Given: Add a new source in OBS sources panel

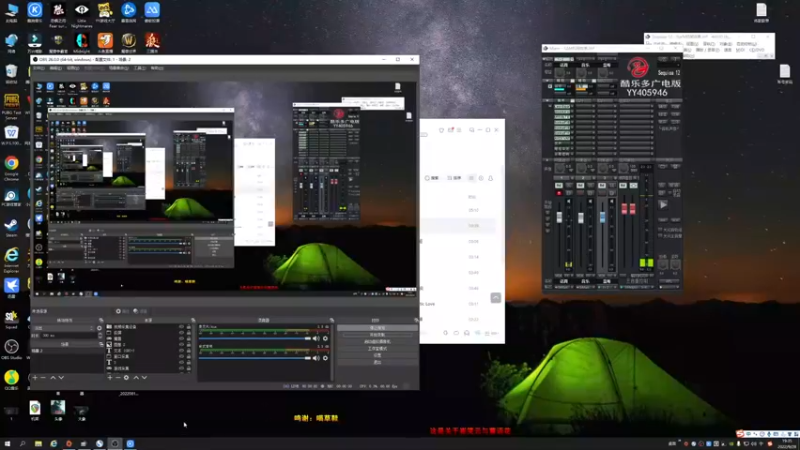Looking at the screenshot, I should [110, 378].
